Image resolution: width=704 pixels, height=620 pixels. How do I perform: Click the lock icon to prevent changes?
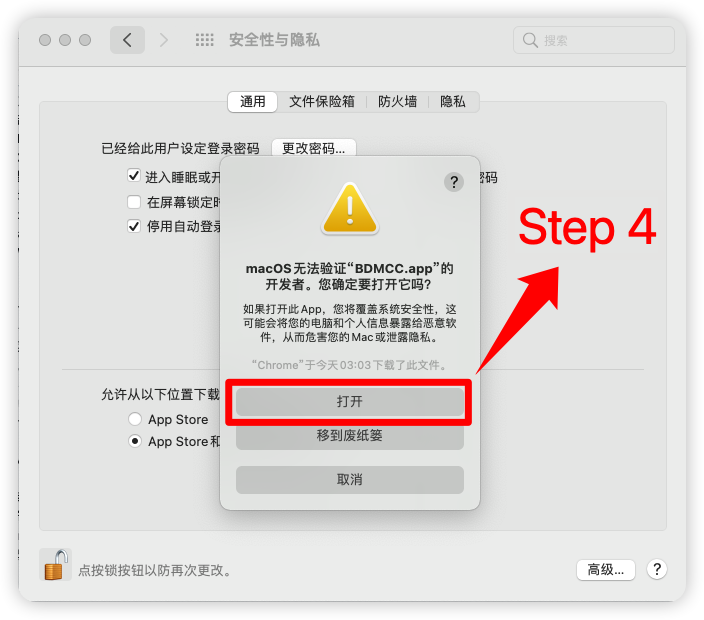coord(56,565)
